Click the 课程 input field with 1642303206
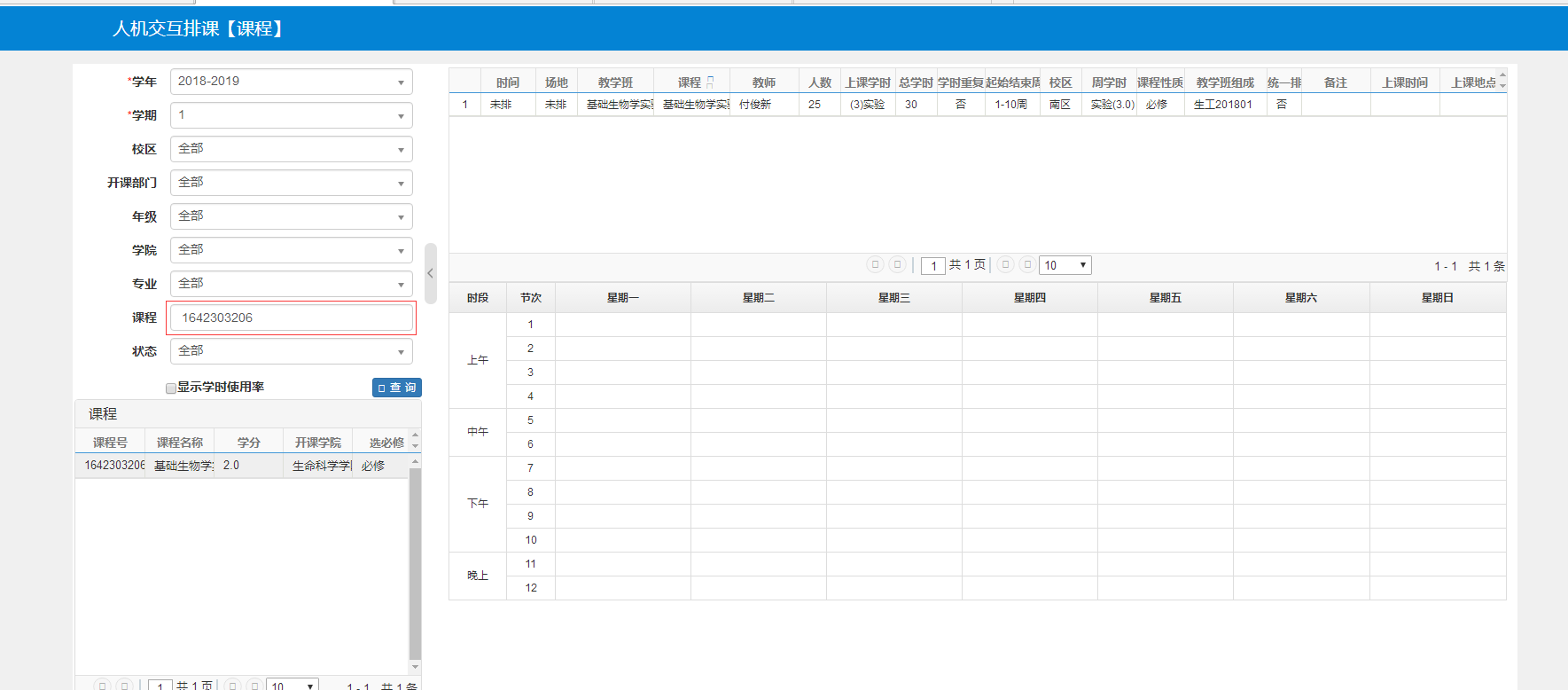This screenshot has height=690, width=1568. tap(291, 318)
